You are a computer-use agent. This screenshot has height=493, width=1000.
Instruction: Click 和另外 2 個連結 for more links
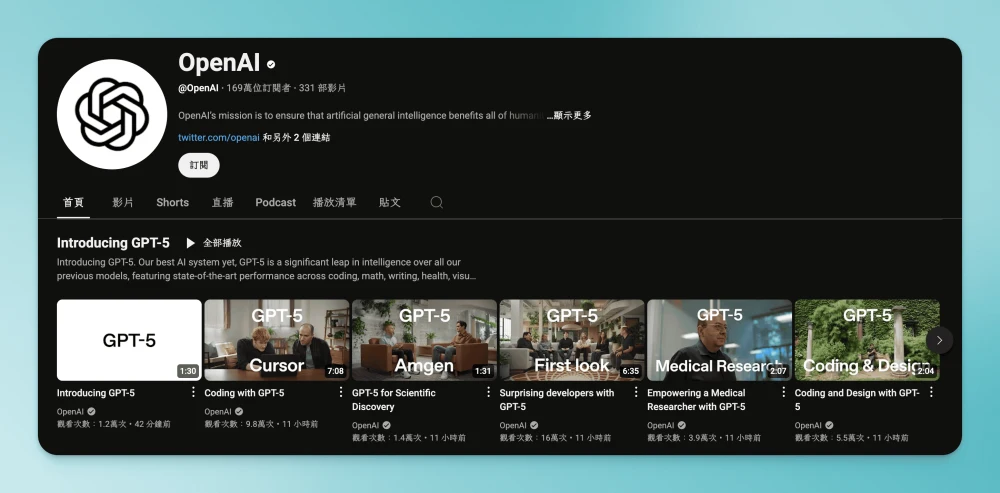pos(297,137)
